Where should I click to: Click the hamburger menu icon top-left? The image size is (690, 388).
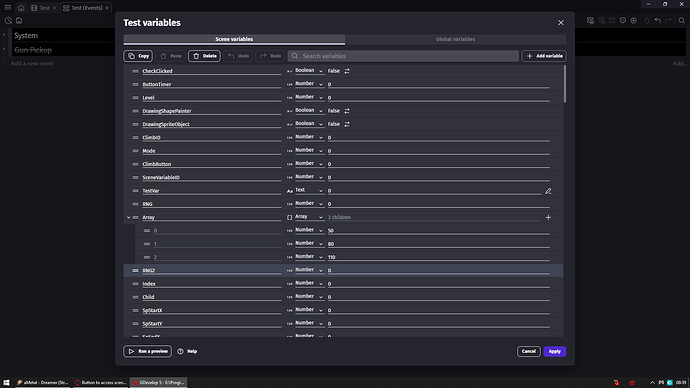click(8, 7)
